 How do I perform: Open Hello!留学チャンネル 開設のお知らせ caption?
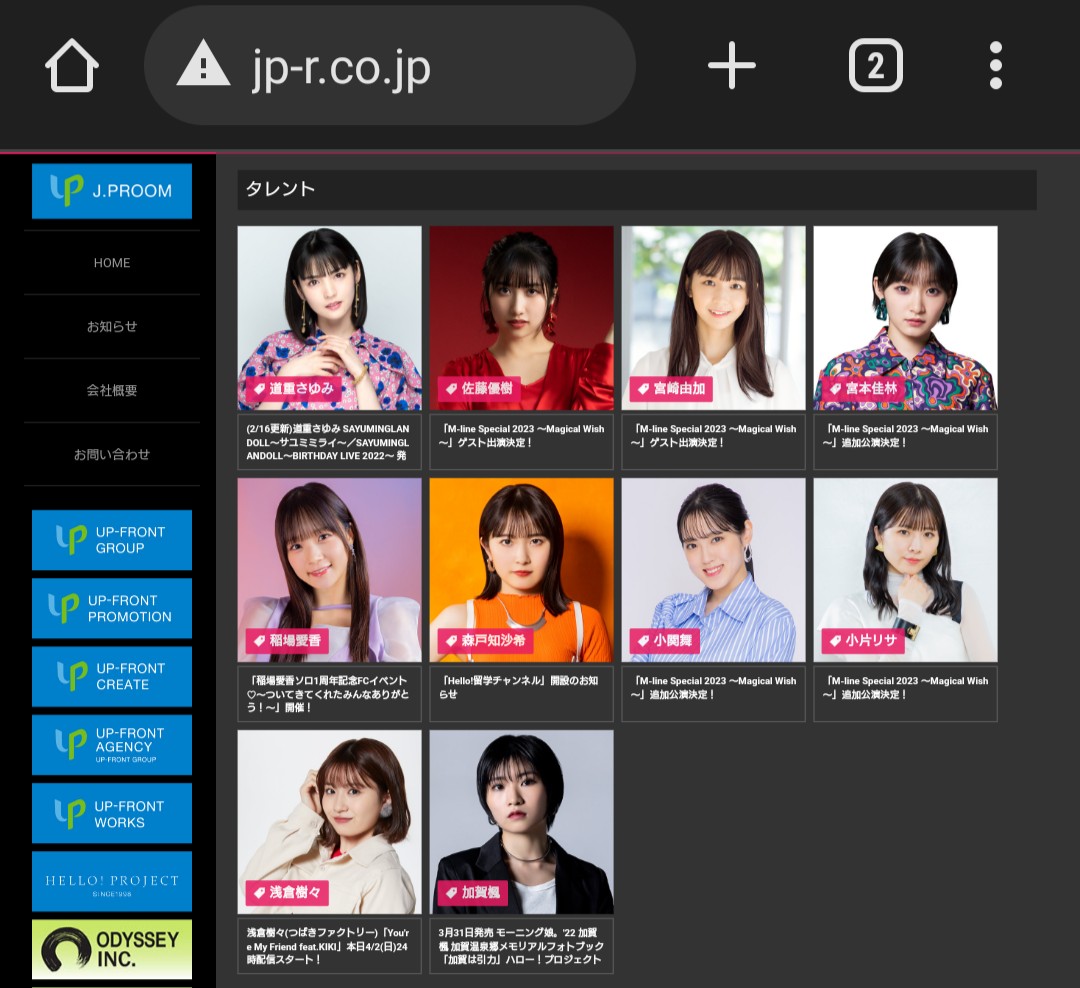tap(521, 694)
